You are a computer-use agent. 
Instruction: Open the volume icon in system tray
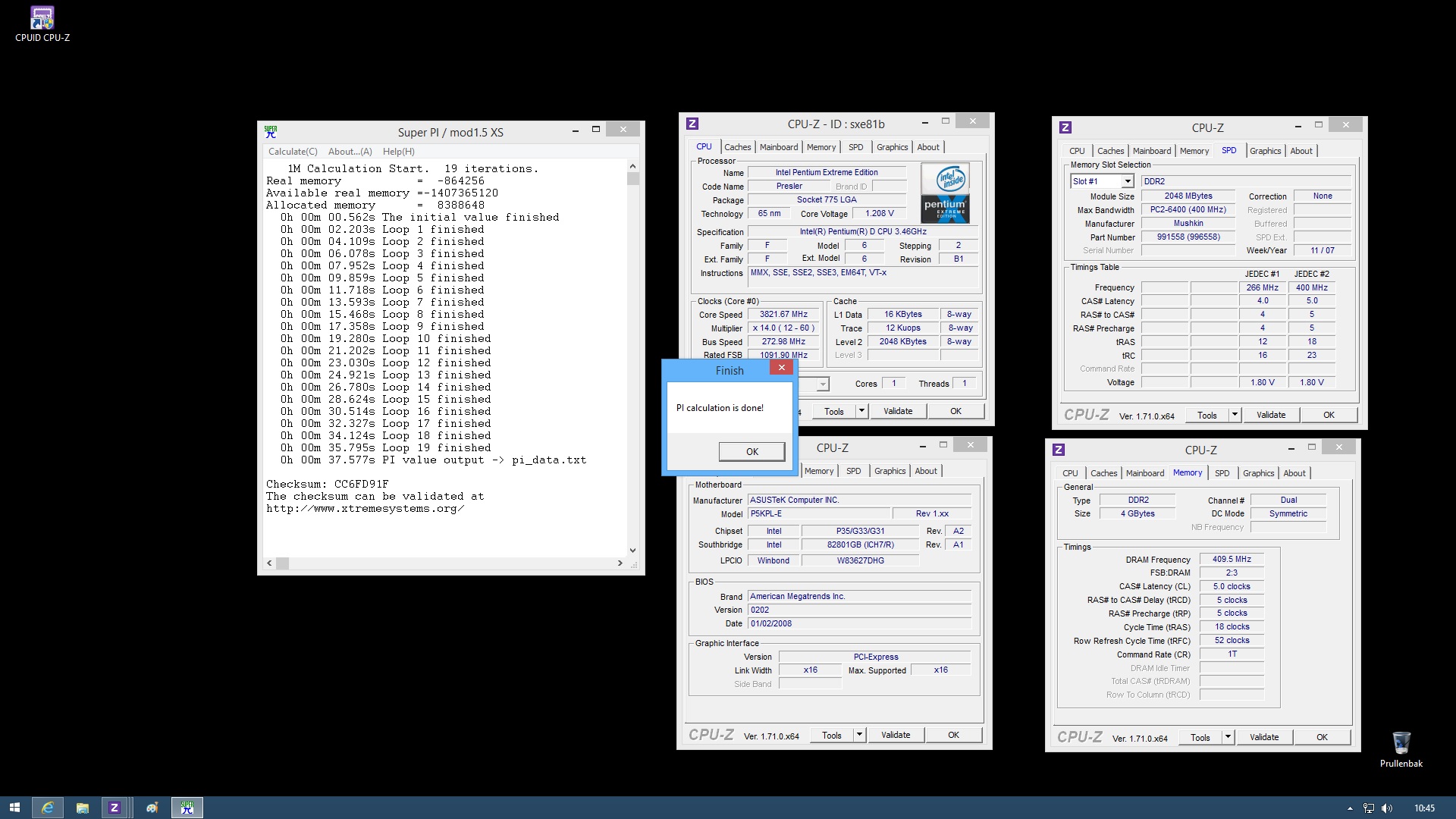[x=1387, y=808]
